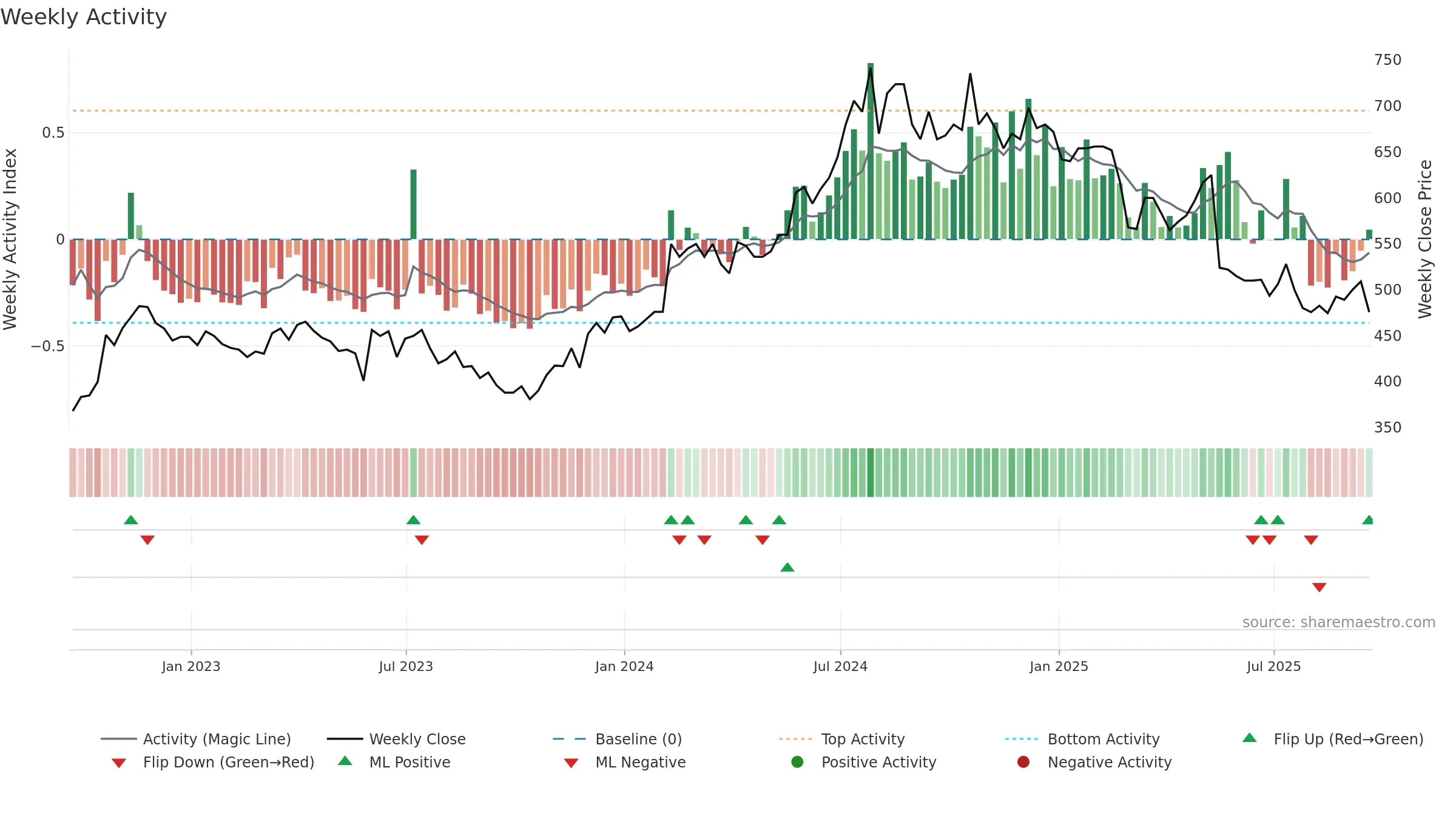Click the last Flip Up marker at chart's right edge

[x=1368, y=520]
